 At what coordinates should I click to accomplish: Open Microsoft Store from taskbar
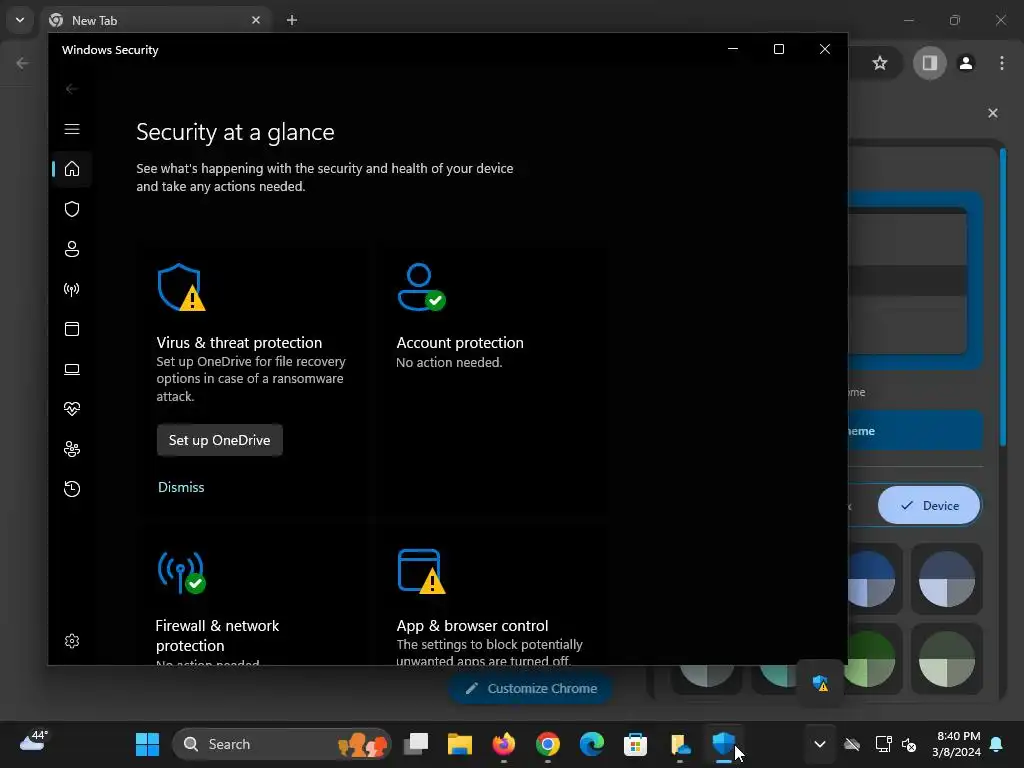635,744
